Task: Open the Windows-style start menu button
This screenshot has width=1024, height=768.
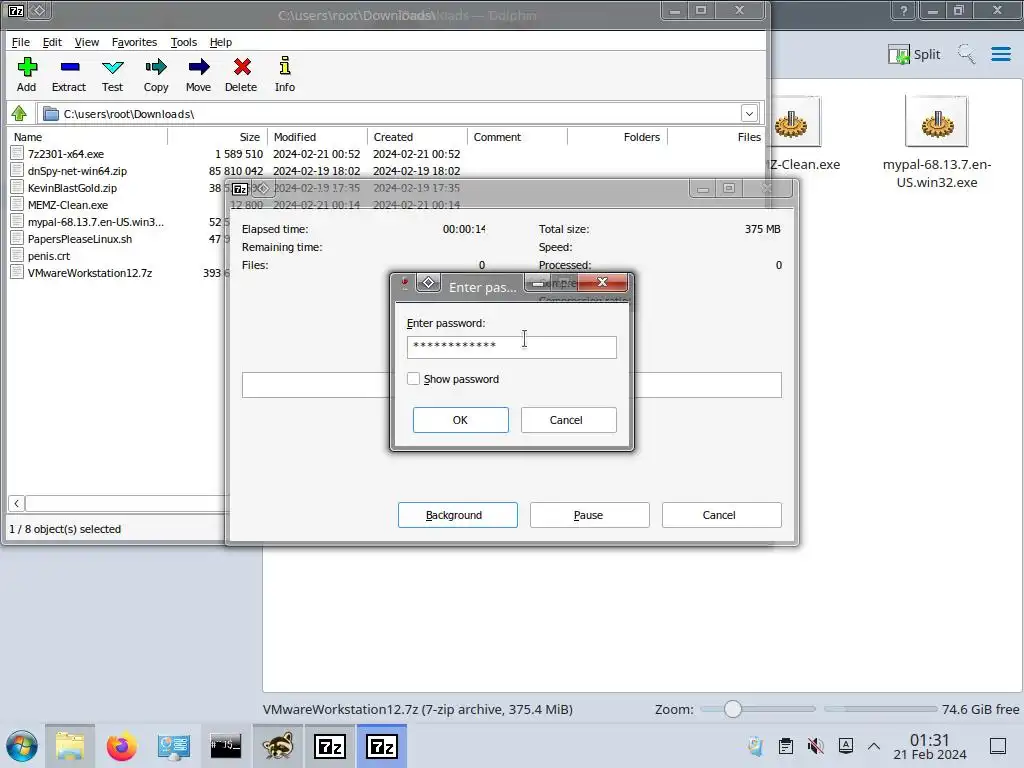Action: click(x=22, y=746)
